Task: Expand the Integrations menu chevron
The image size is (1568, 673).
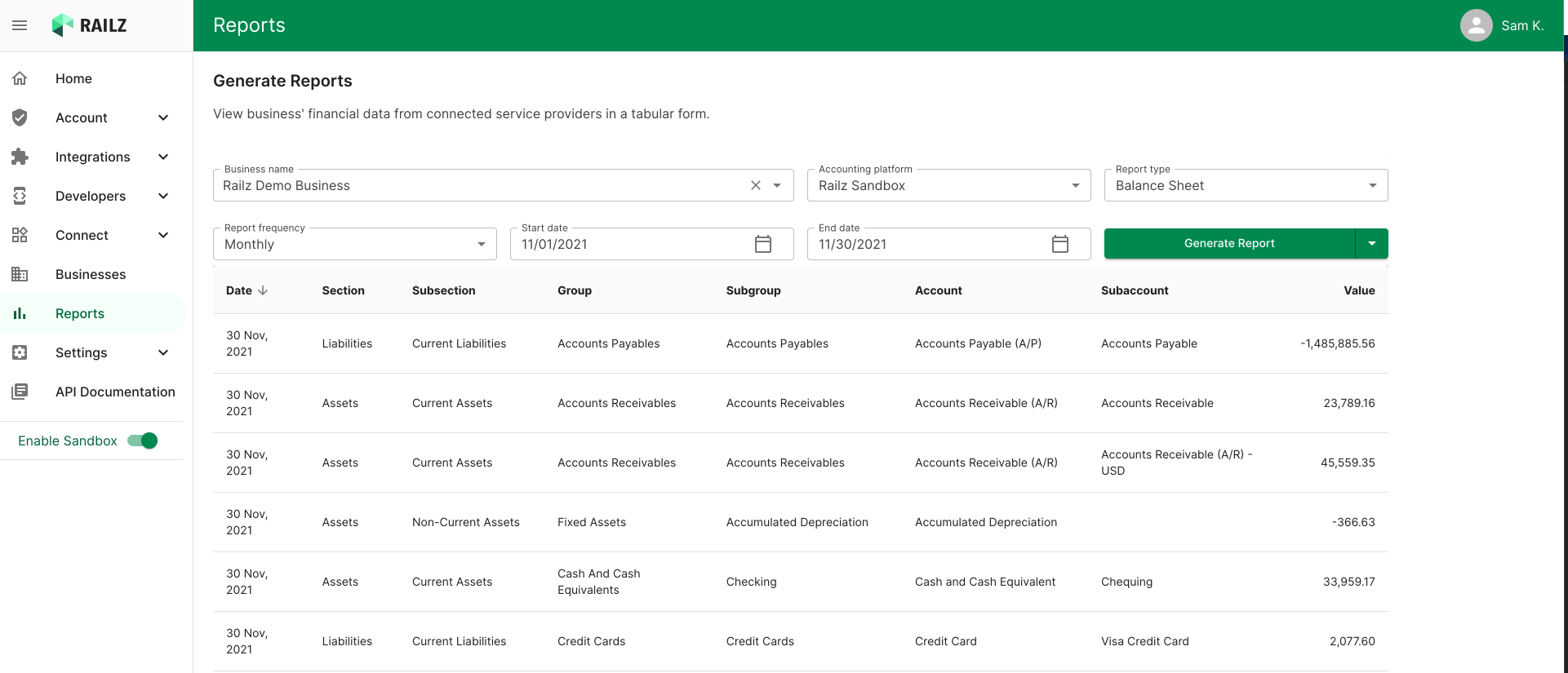Action: (163, 157)
